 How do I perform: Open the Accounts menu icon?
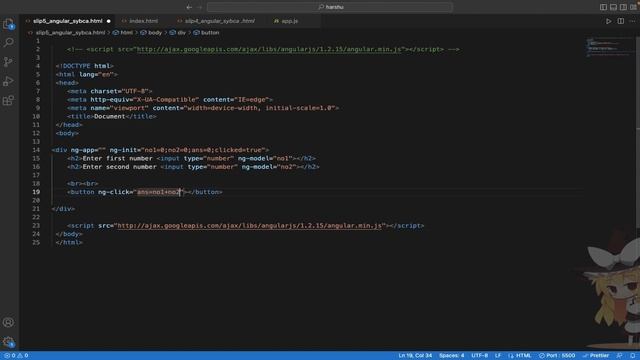(x=9, y=322)
